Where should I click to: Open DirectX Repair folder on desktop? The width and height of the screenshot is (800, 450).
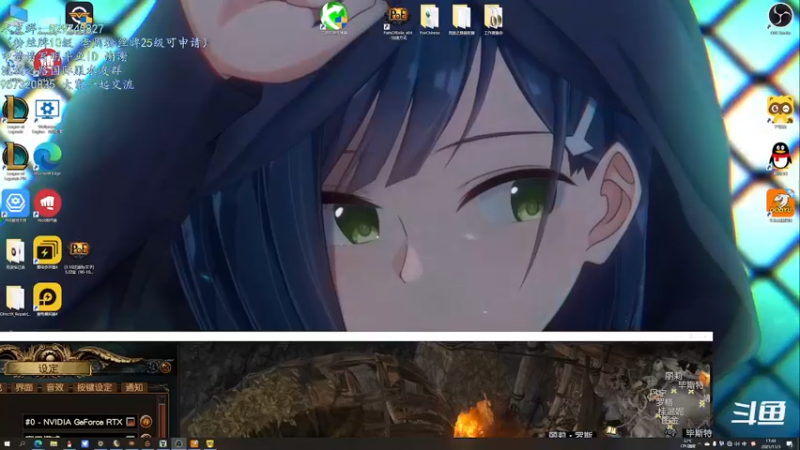15,300
